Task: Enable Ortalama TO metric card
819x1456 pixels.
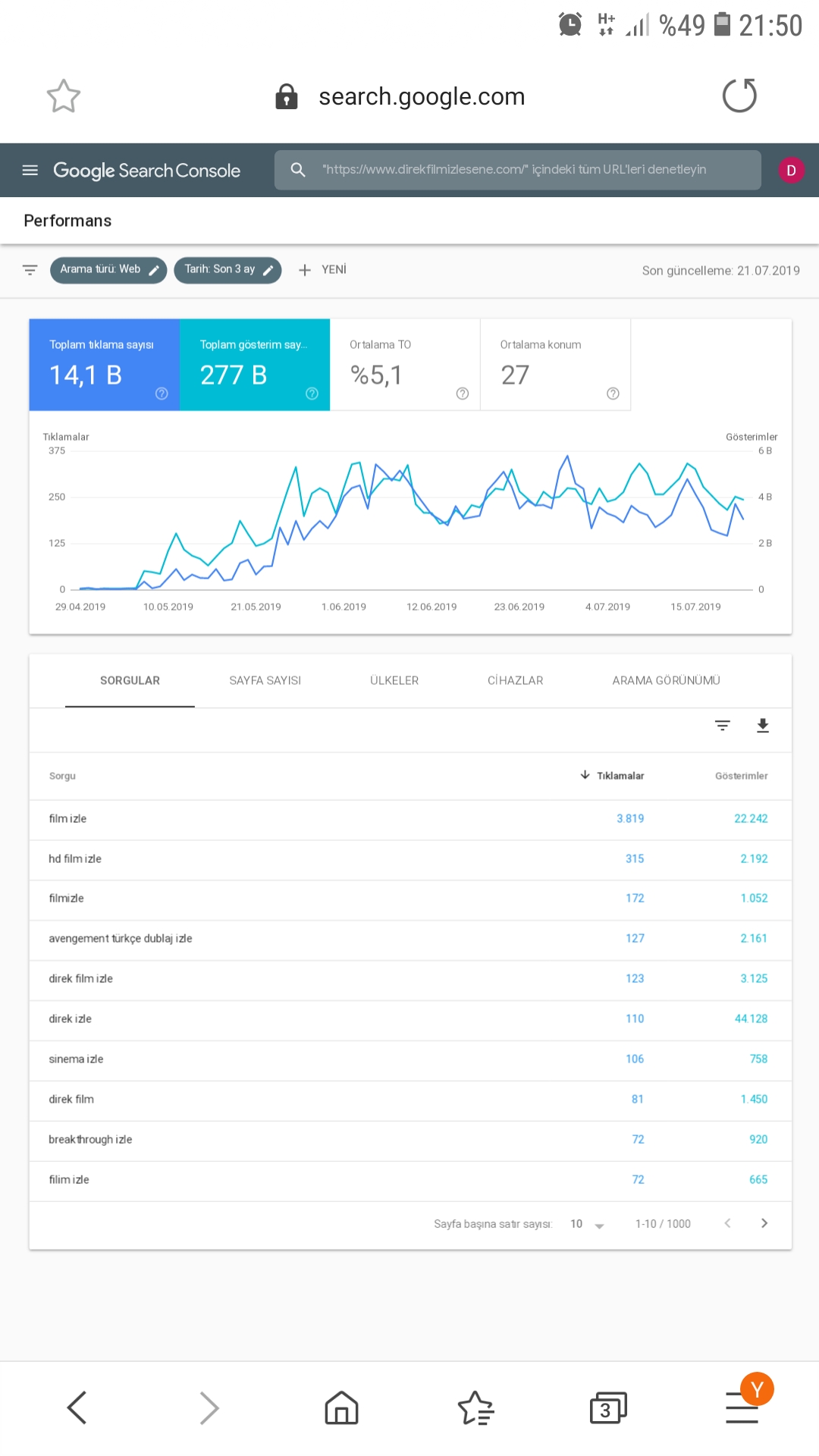Action: coord(405,365)
